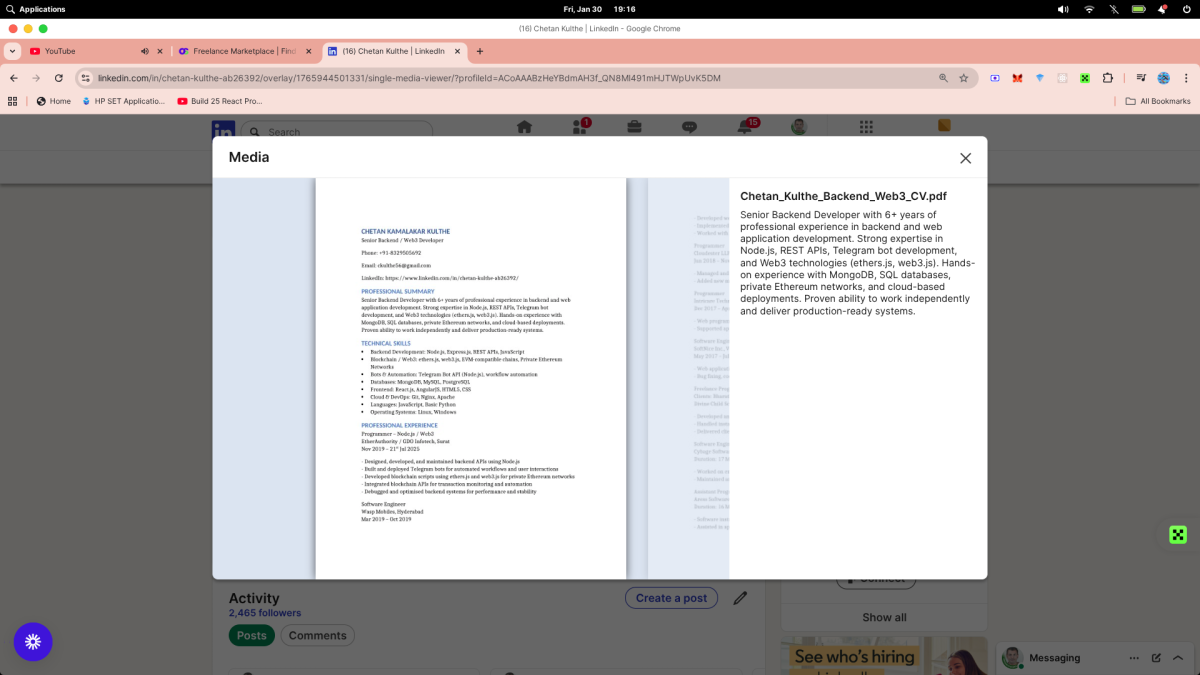Toggle the Comments filter pill
The height and width of the screenshot is (675, 1200).
pos(317,635)
